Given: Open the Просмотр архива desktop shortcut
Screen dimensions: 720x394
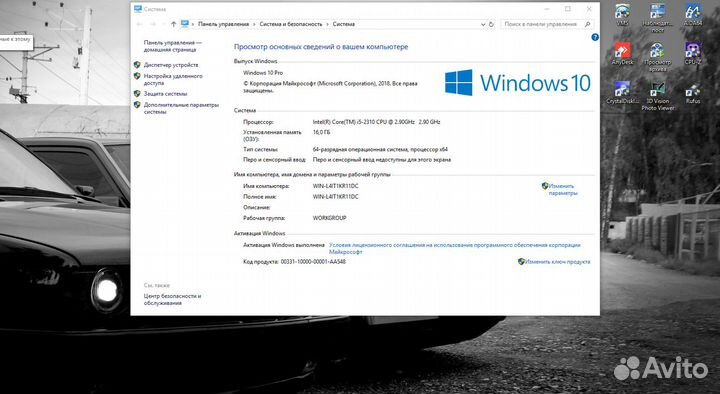Looking at the screenshot, I should (x=658, y=57).
